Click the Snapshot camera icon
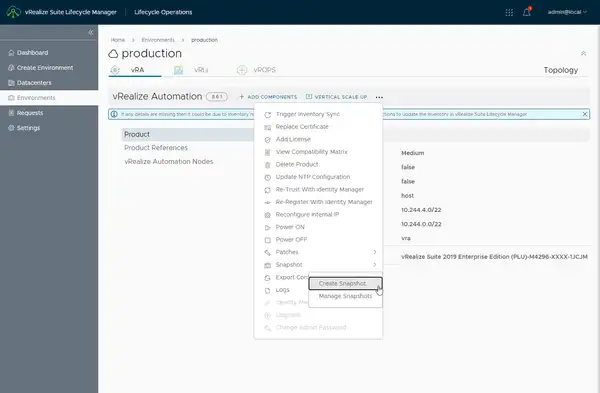Viewport: 600px width, 393px height. tap(267, 265)
